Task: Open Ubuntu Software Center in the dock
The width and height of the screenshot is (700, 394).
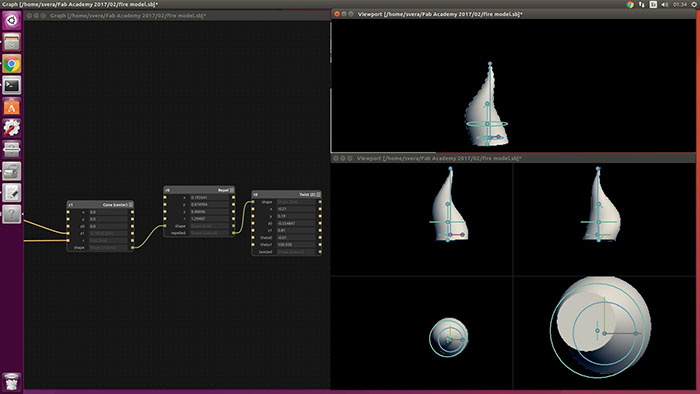Action: 12,107
